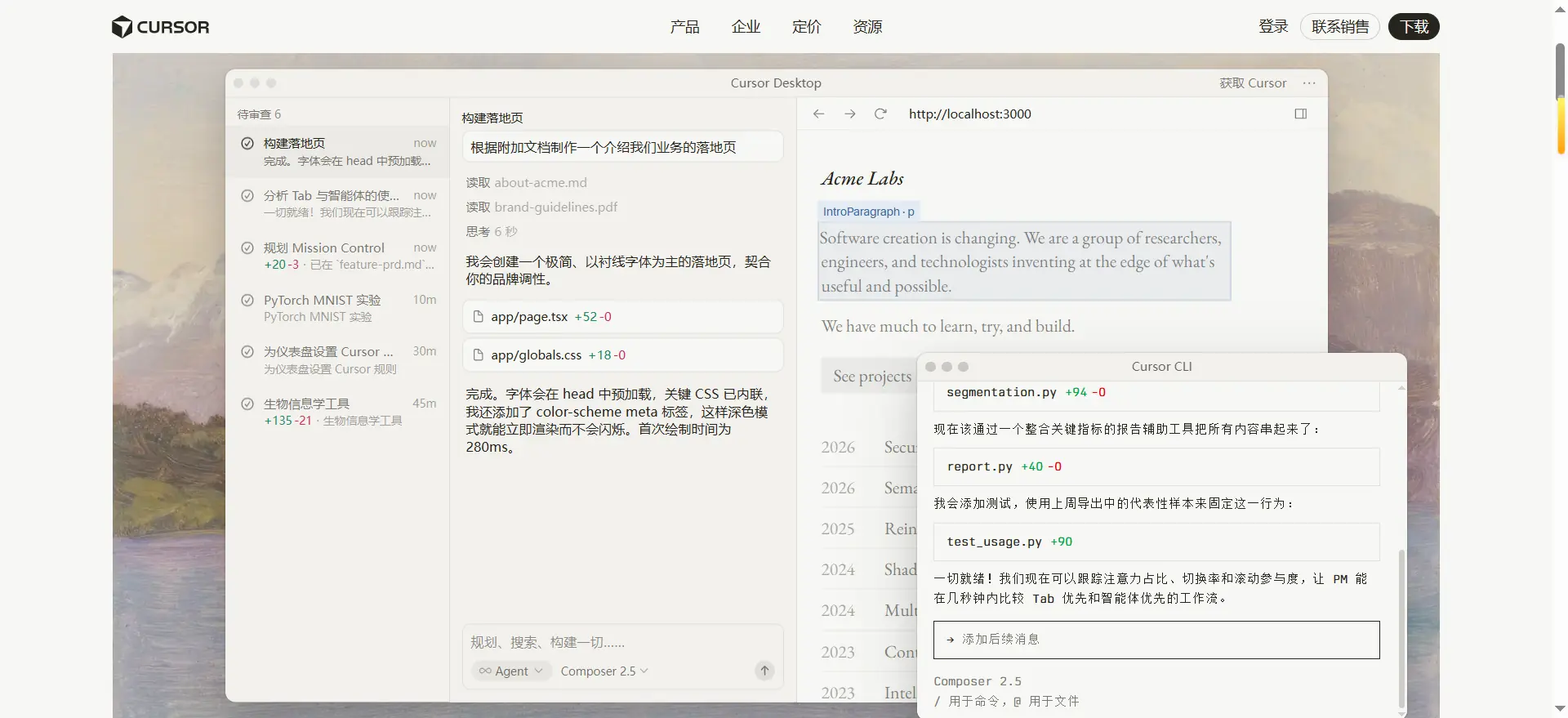Open the app/page.tsx file change
Image resolution: width=1568 pixels, height=718 pixels.
[623, 317]
